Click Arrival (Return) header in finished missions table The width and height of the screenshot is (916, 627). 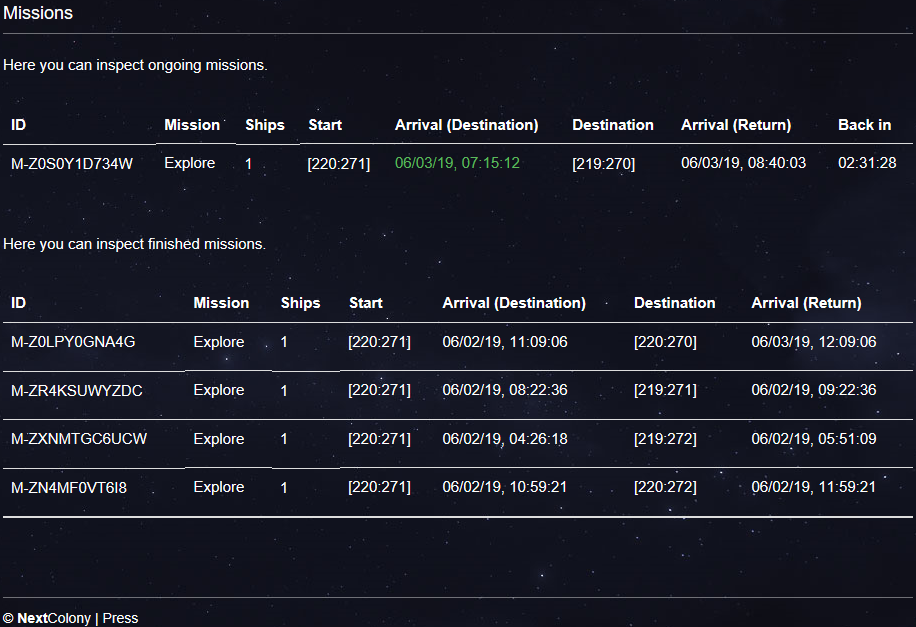(806, 303)
